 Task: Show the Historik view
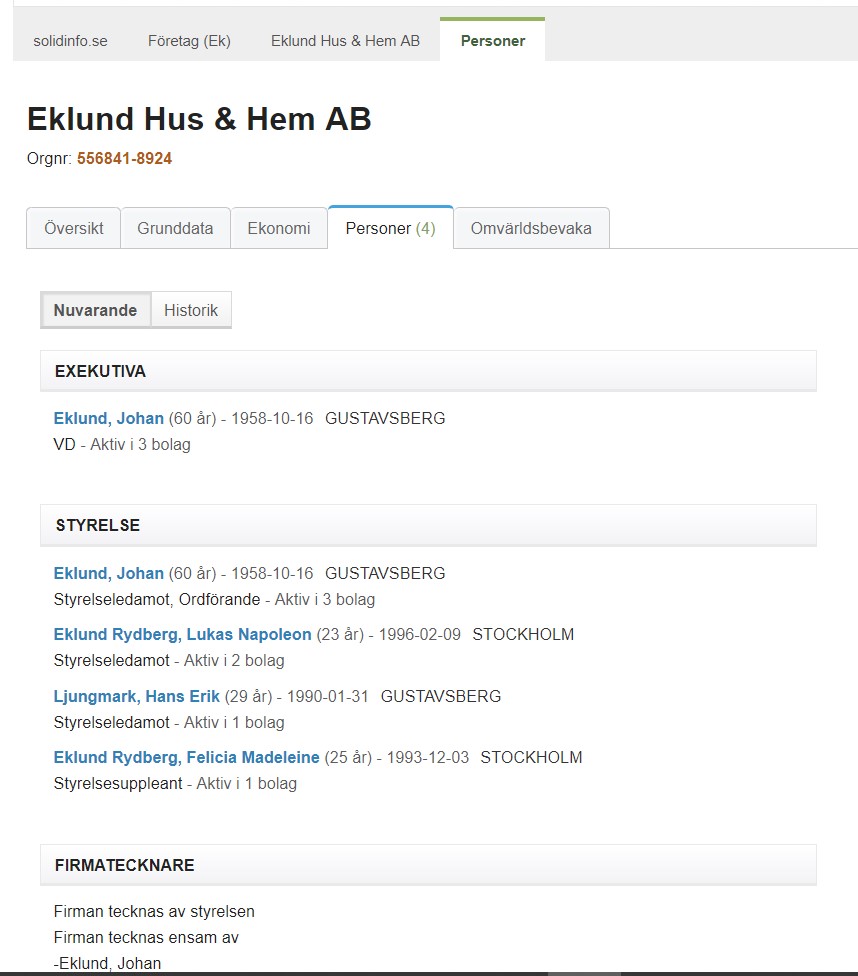(x=191, y=310)
